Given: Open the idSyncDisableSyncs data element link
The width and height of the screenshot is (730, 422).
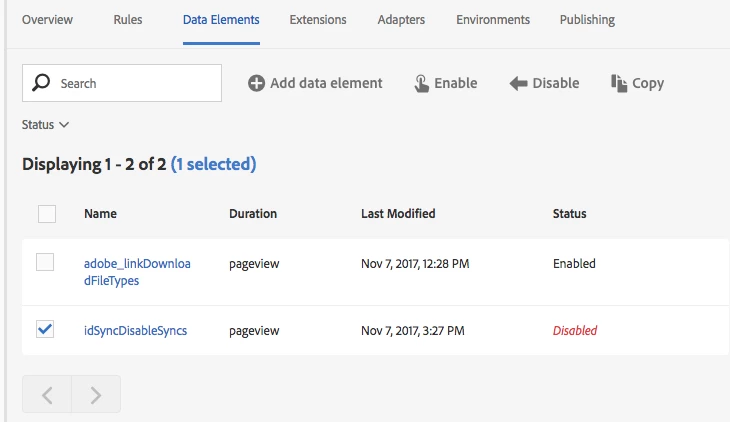Looking at the screenshot, I should pyautogui.click(x=135, y=330).
